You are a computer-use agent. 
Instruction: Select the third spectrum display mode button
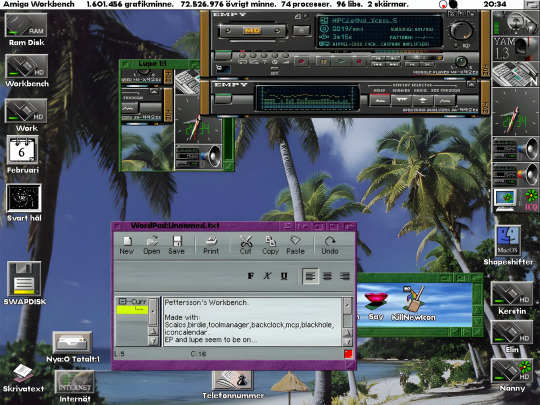coord(423,100)
